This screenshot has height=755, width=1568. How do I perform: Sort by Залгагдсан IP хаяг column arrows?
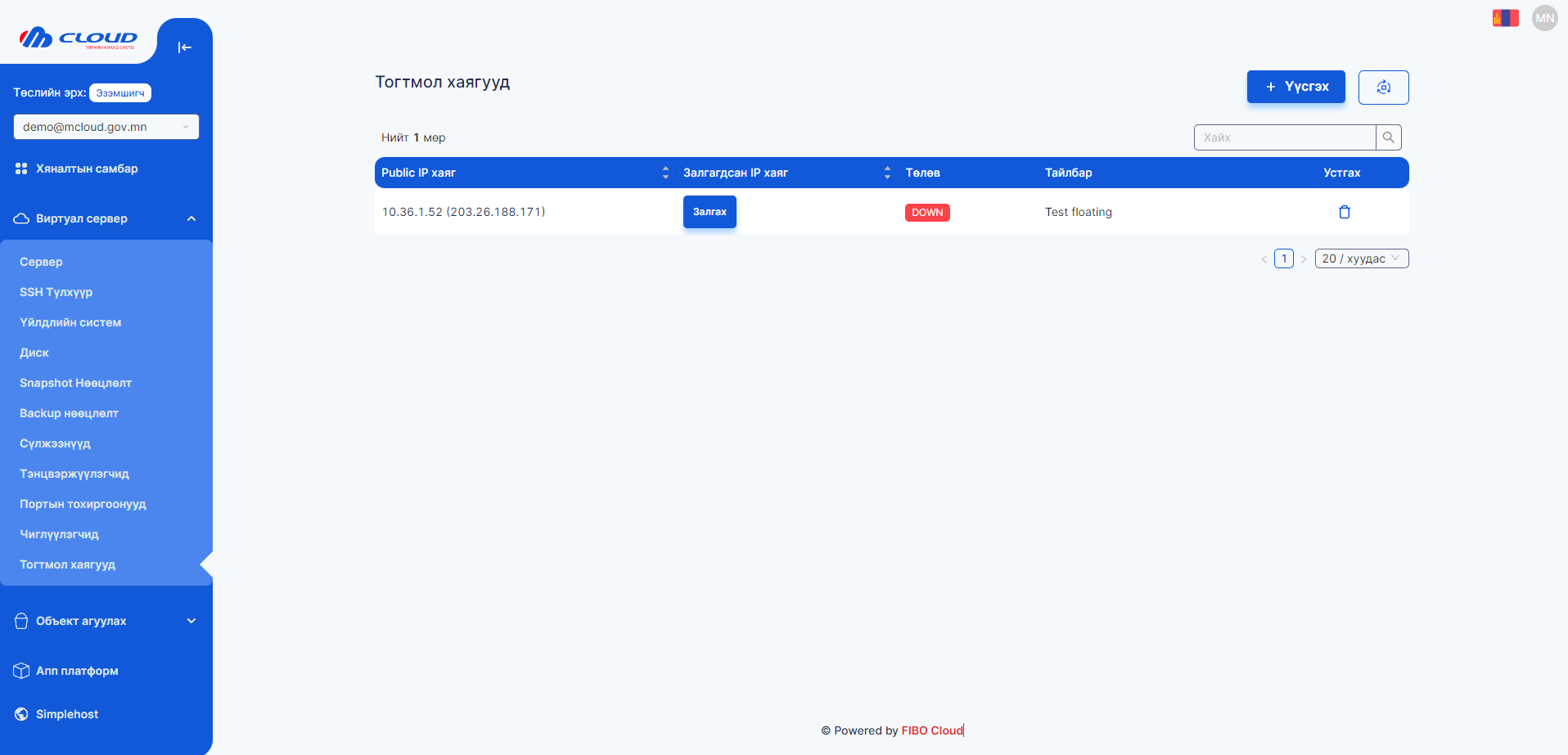[887, 173]
